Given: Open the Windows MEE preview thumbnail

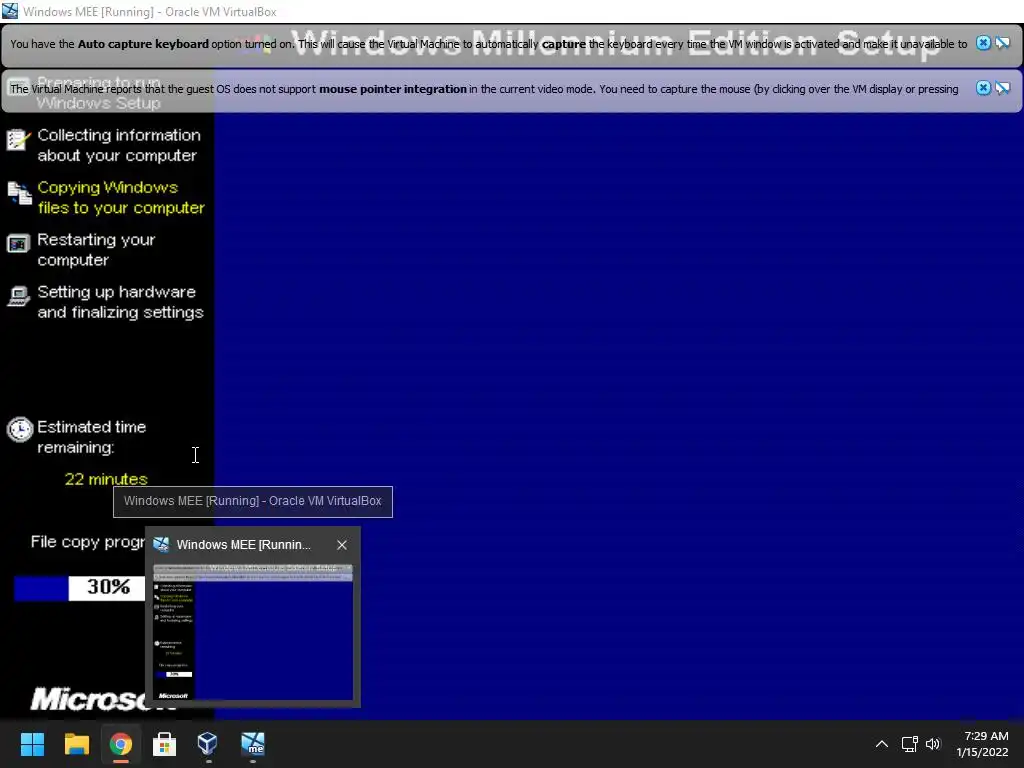Looking at the screenshot, I should (253, 632).
